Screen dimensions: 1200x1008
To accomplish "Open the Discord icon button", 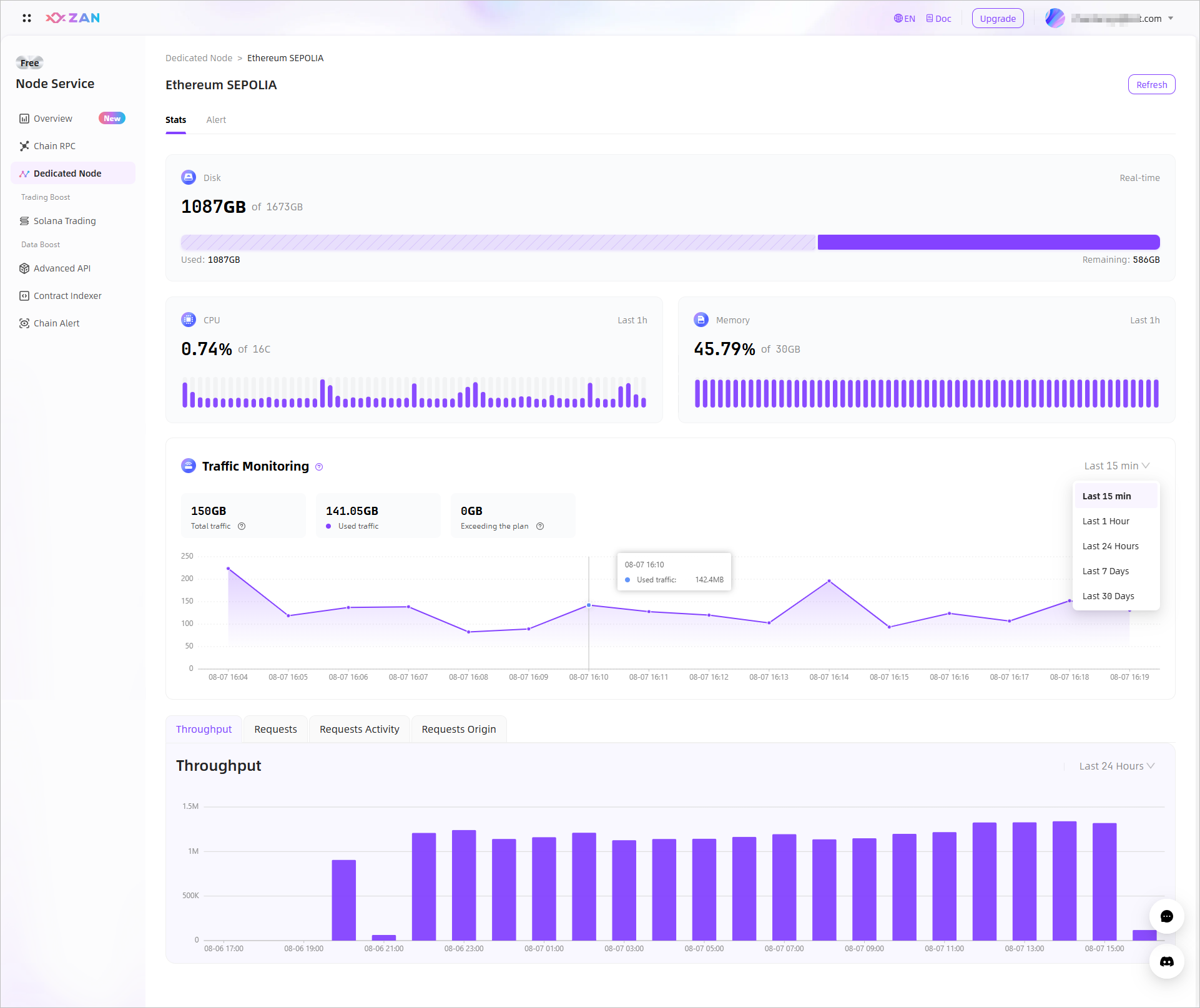I will pyautogui.click(x=1166, y=962).
